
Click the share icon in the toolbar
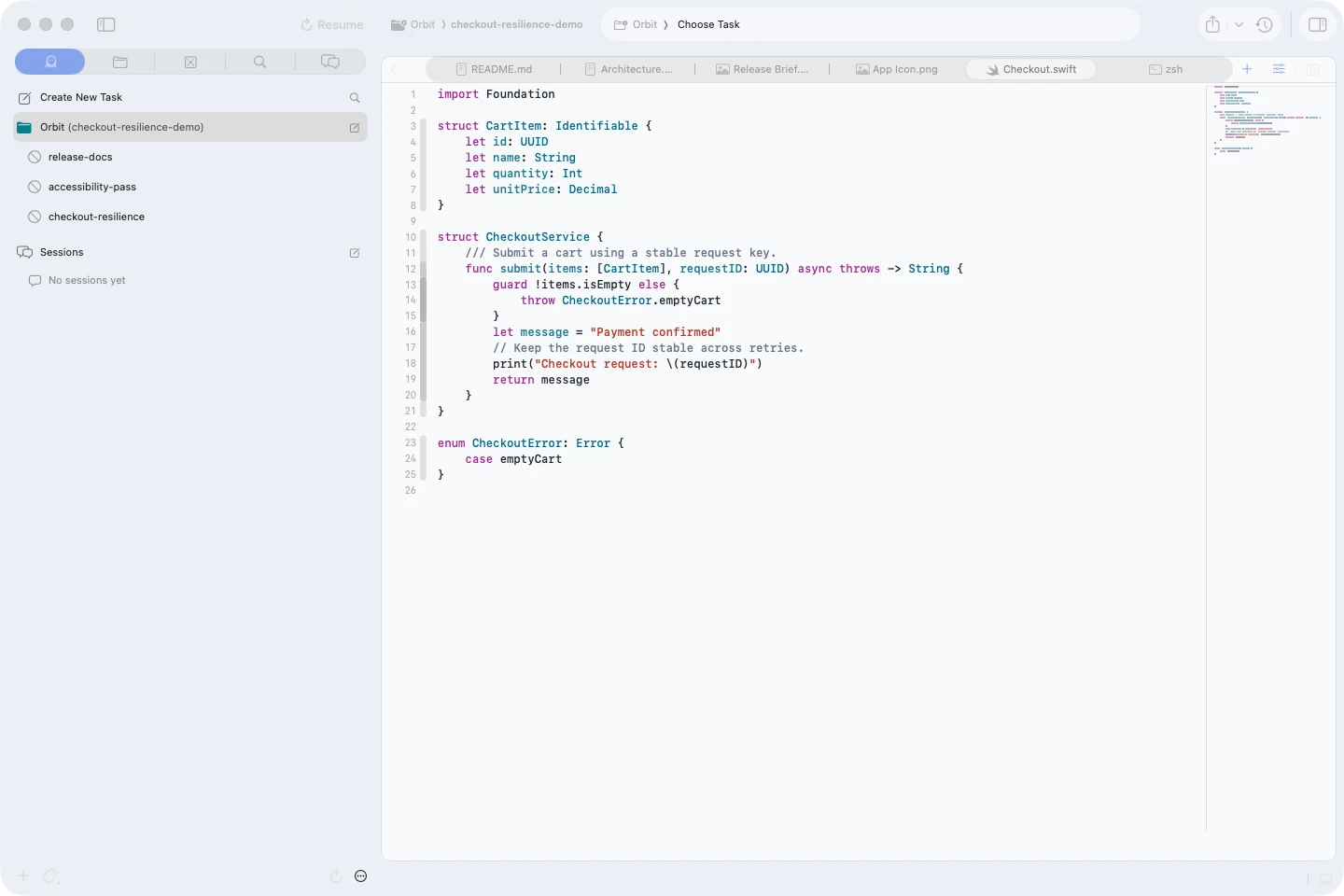tap(1212, 24)
